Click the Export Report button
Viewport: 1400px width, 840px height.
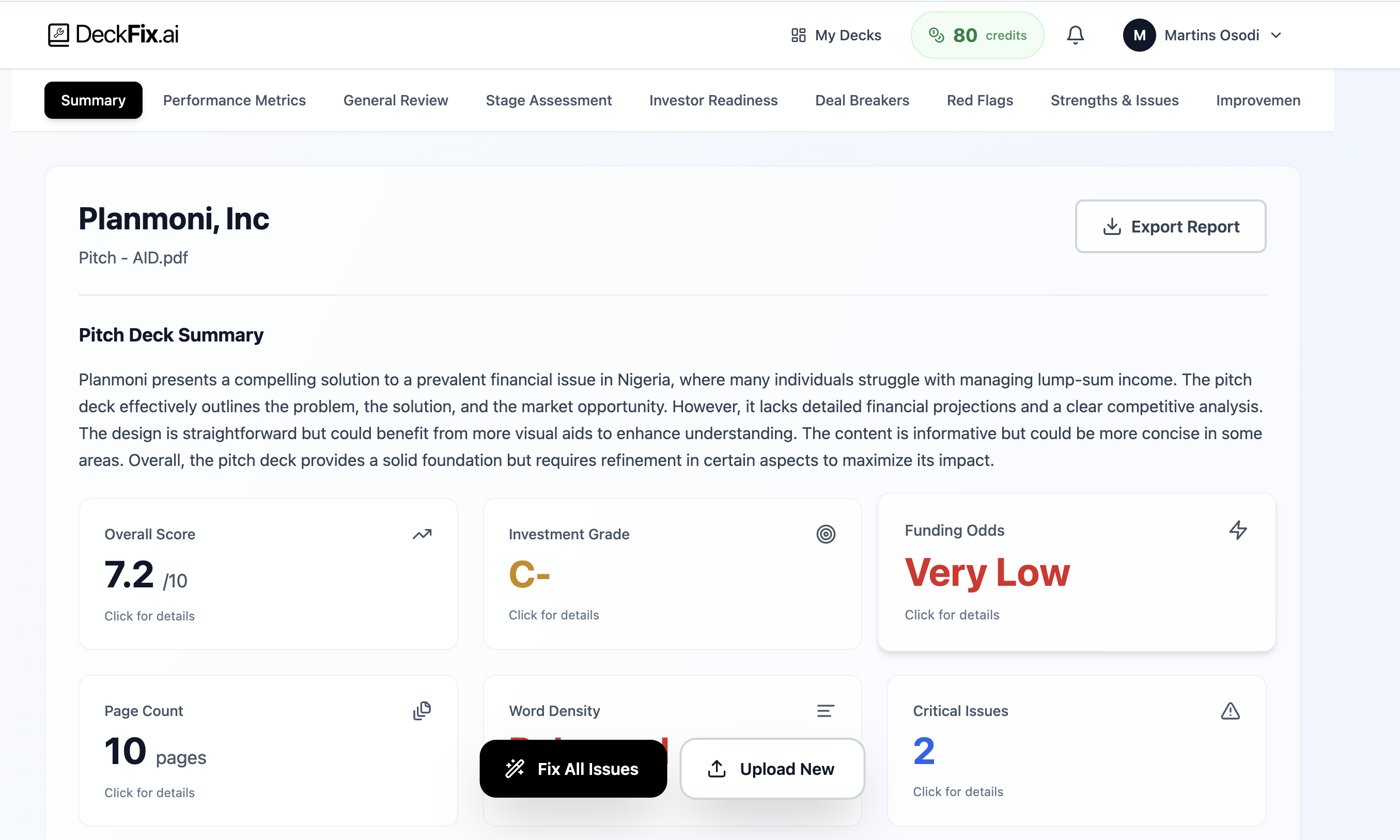1170,226
